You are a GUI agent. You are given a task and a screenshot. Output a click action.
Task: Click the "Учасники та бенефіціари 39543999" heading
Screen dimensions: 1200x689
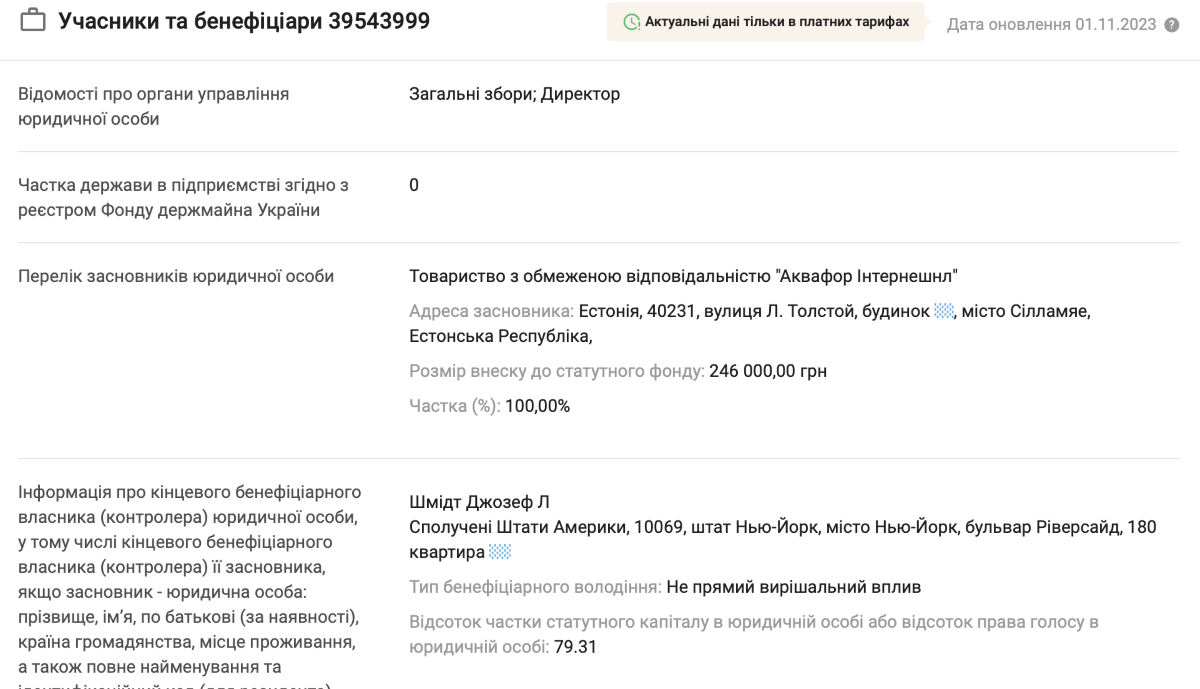tap(244, 21)
